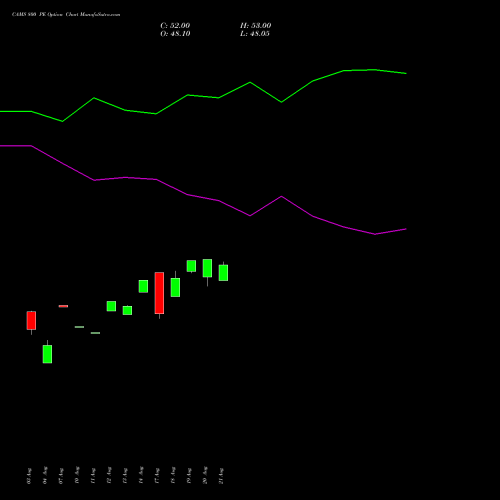
Task: Click the 12 Aug date label
Action: 109,476
